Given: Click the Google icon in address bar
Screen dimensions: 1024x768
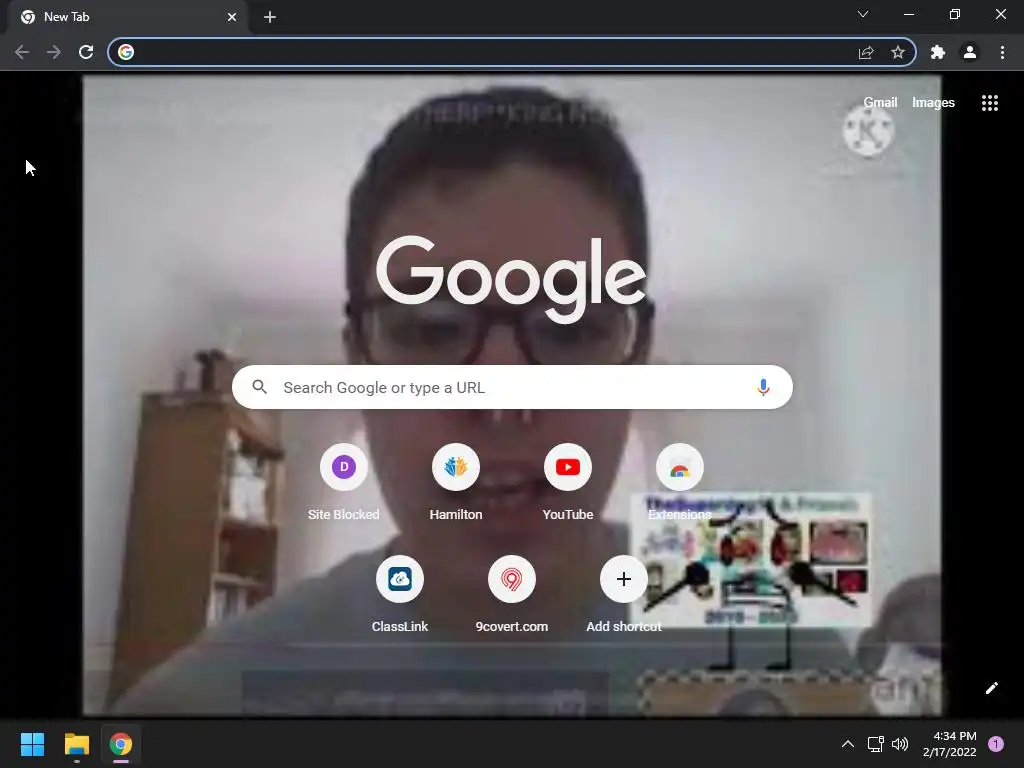Looking at the screenshot, I should tap(126, 52).
